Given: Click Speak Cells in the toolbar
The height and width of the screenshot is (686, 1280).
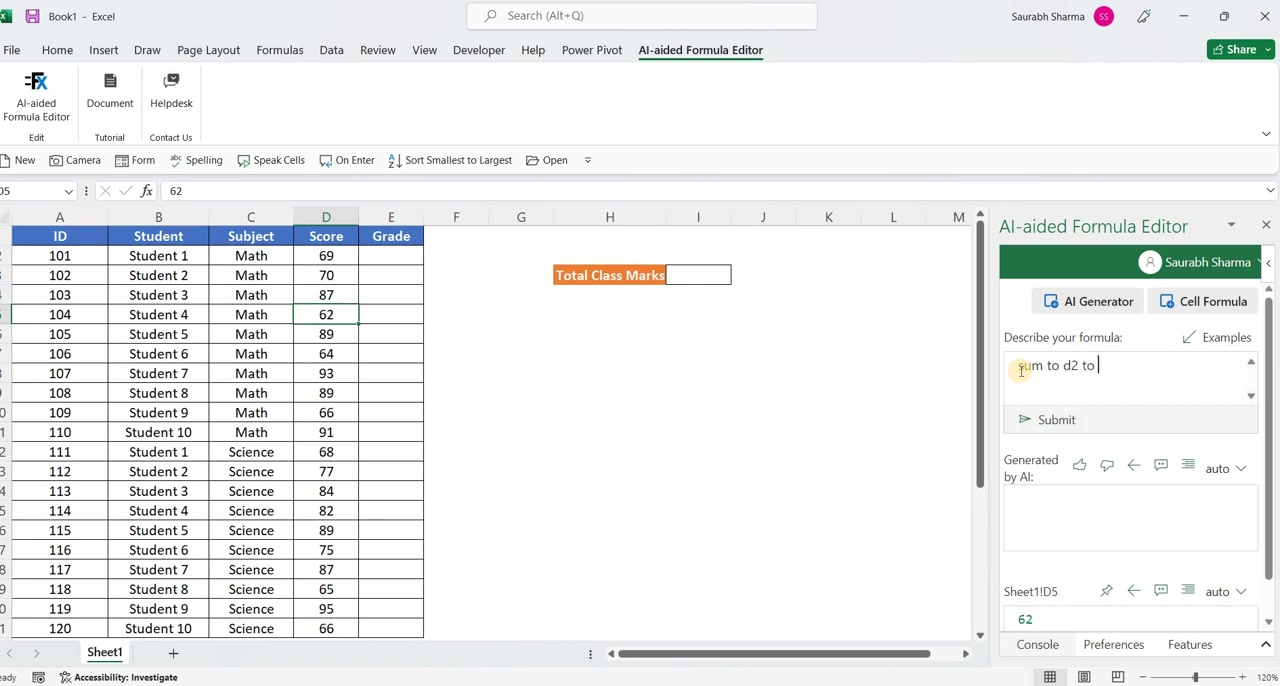Looking at the screenshot, I should 270,160.
